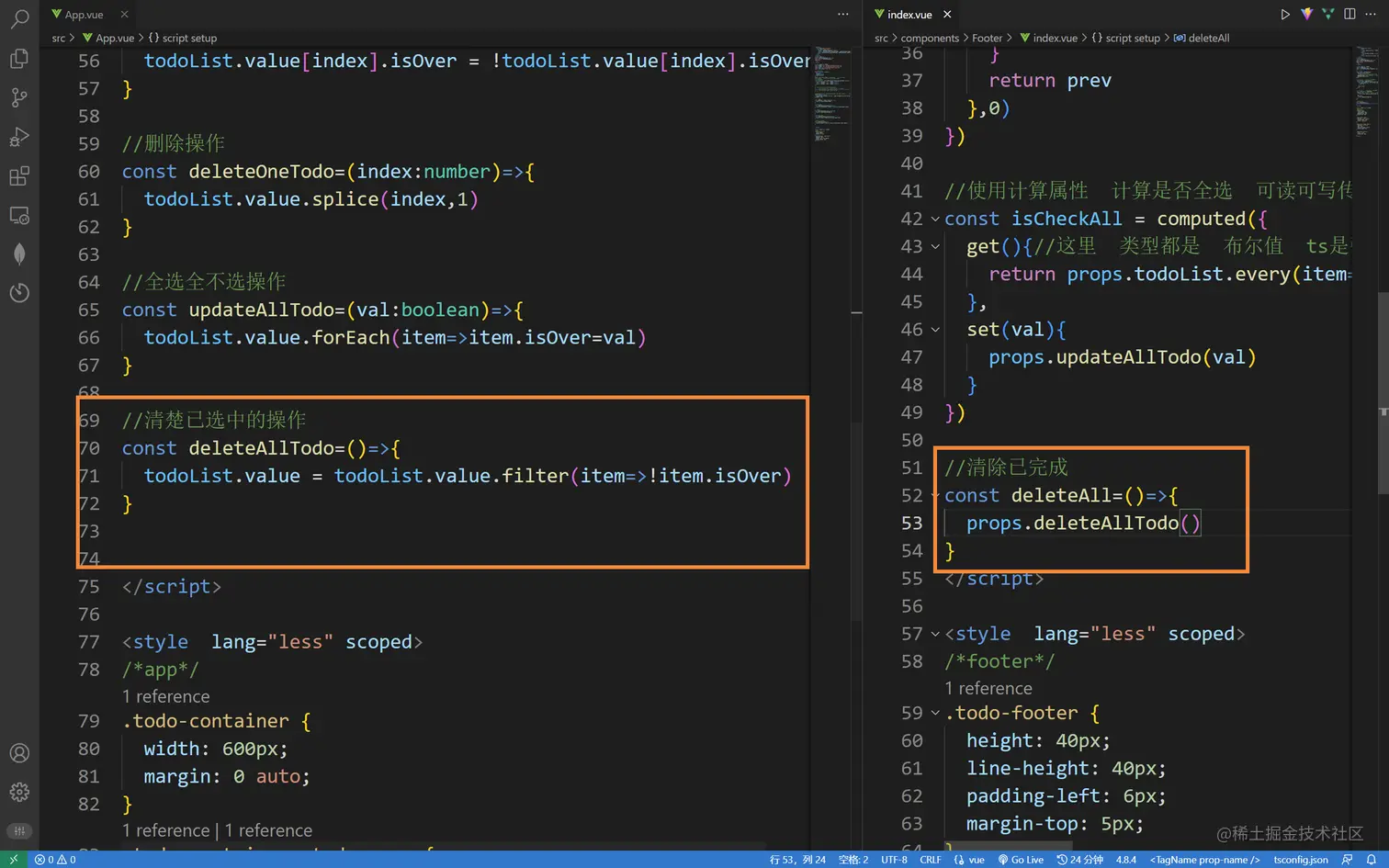Click line number 53 in index.vue gutter
Screen dimensions: 1389x868
(x=911, y=524)
